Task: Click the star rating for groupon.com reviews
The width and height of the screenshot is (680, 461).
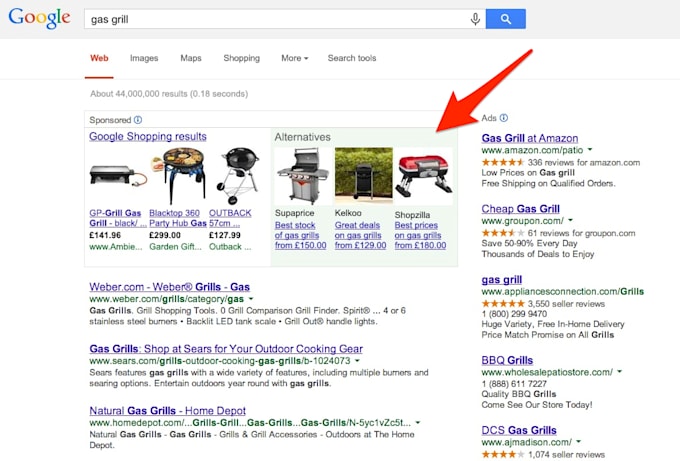Action: 503,233
